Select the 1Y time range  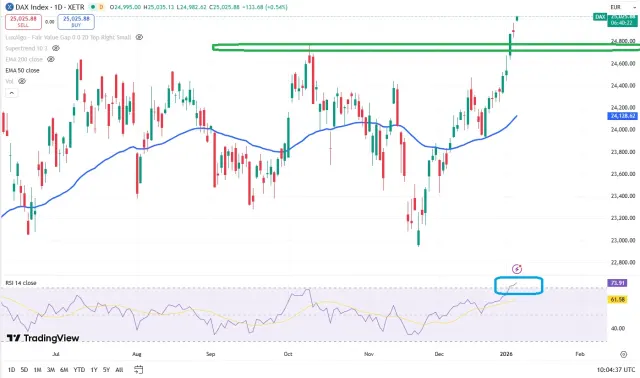[x=94, y=370]
